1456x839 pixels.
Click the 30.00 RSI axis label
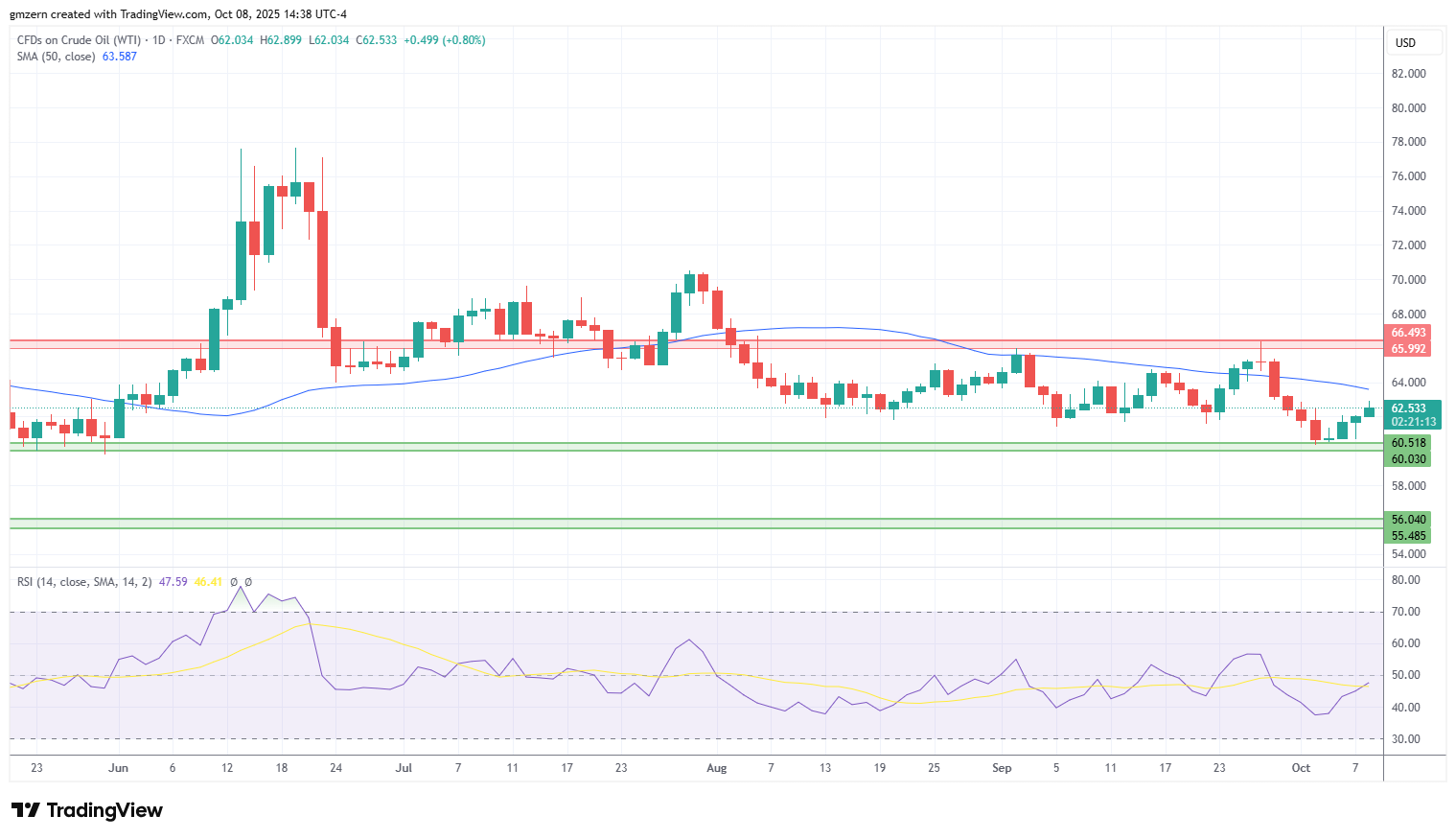point(1406,739)
